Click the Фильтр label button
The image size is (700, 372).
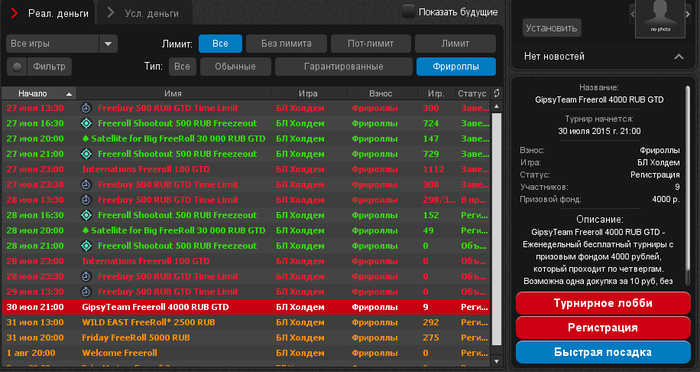(50, 67)
